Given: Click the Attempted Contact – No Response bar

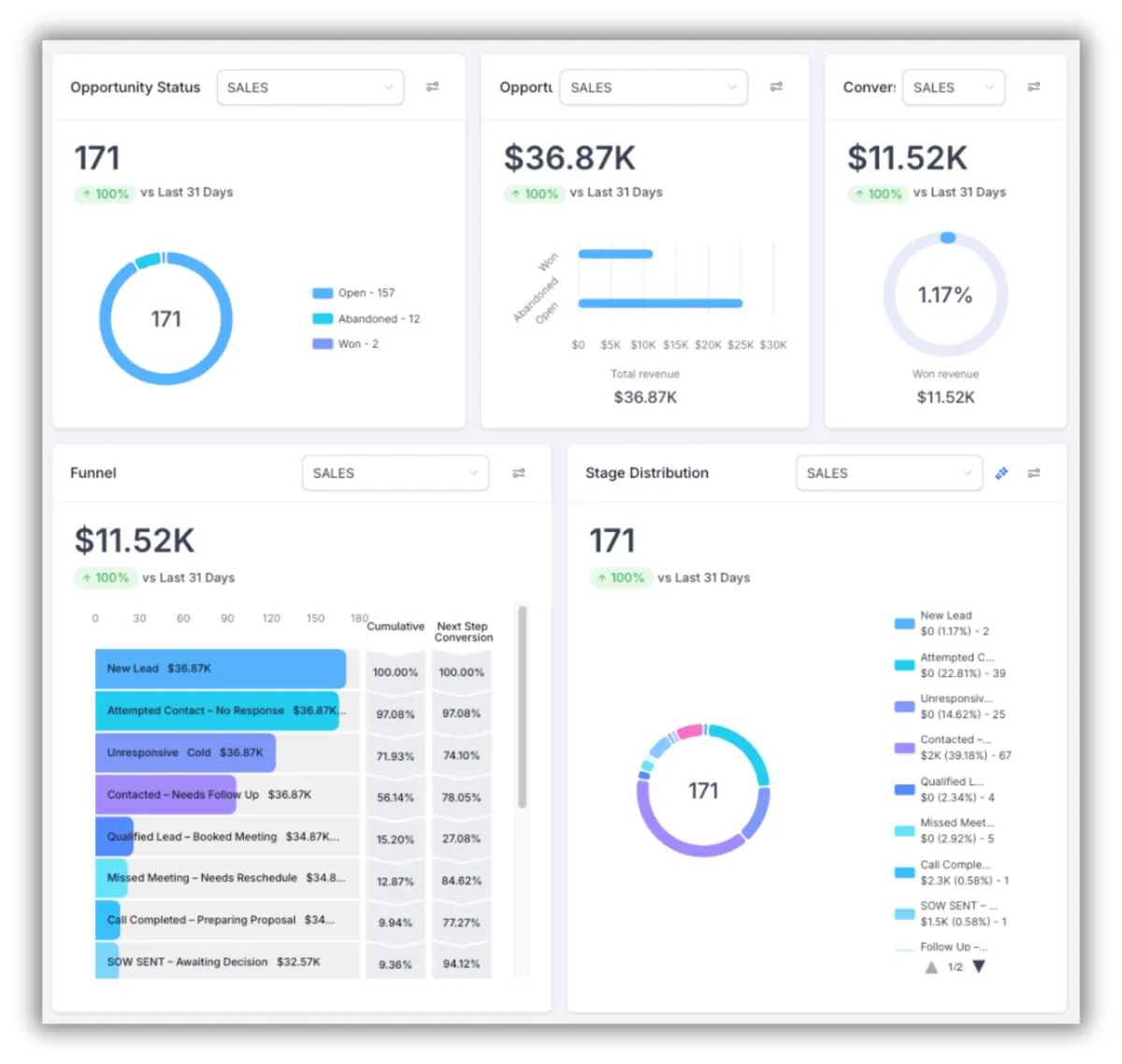Looking at the screenshot, I should 217,711.
